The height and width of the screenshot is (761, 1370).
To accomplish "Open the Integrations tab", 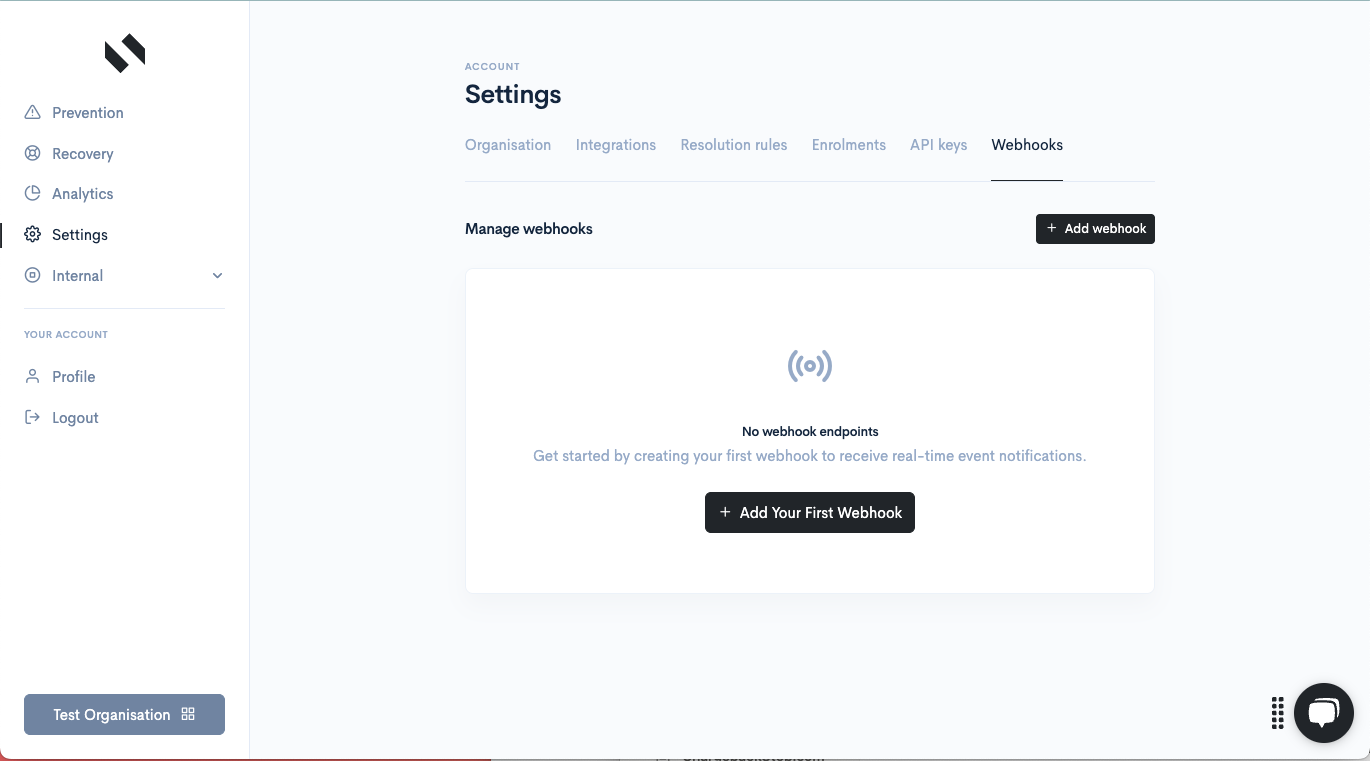I will 616,145.
